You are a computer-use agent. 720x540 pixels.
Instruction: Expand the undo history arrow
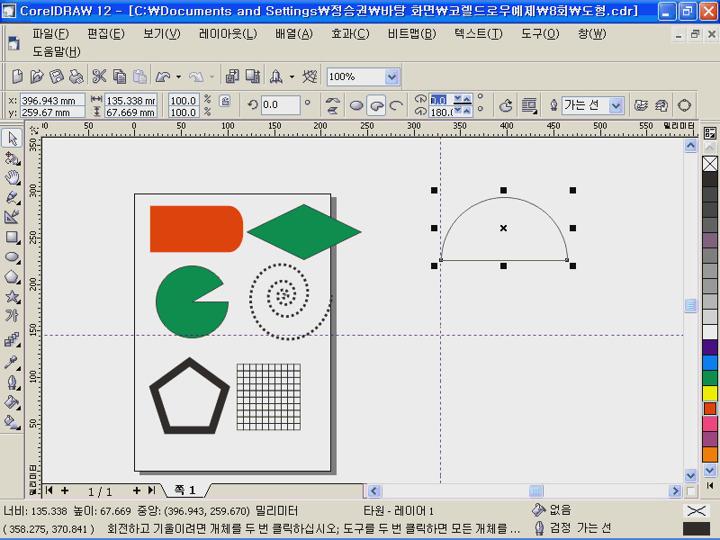pos(178,77)
